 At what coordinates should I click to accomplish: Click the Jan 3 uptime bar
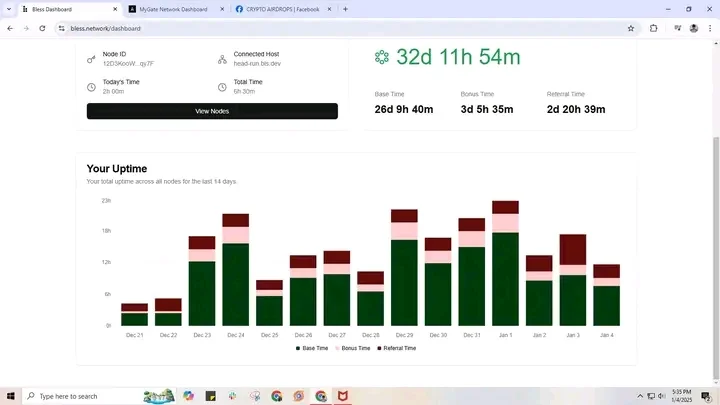pos(573,280)
